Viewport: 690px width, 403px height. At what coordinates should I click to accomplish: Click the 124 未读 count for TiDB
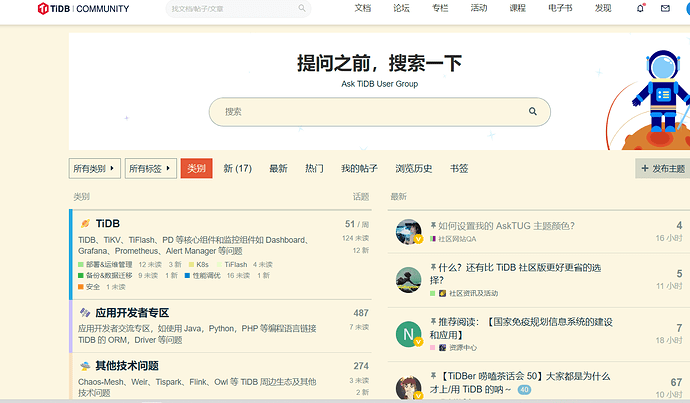click(355, 238)
